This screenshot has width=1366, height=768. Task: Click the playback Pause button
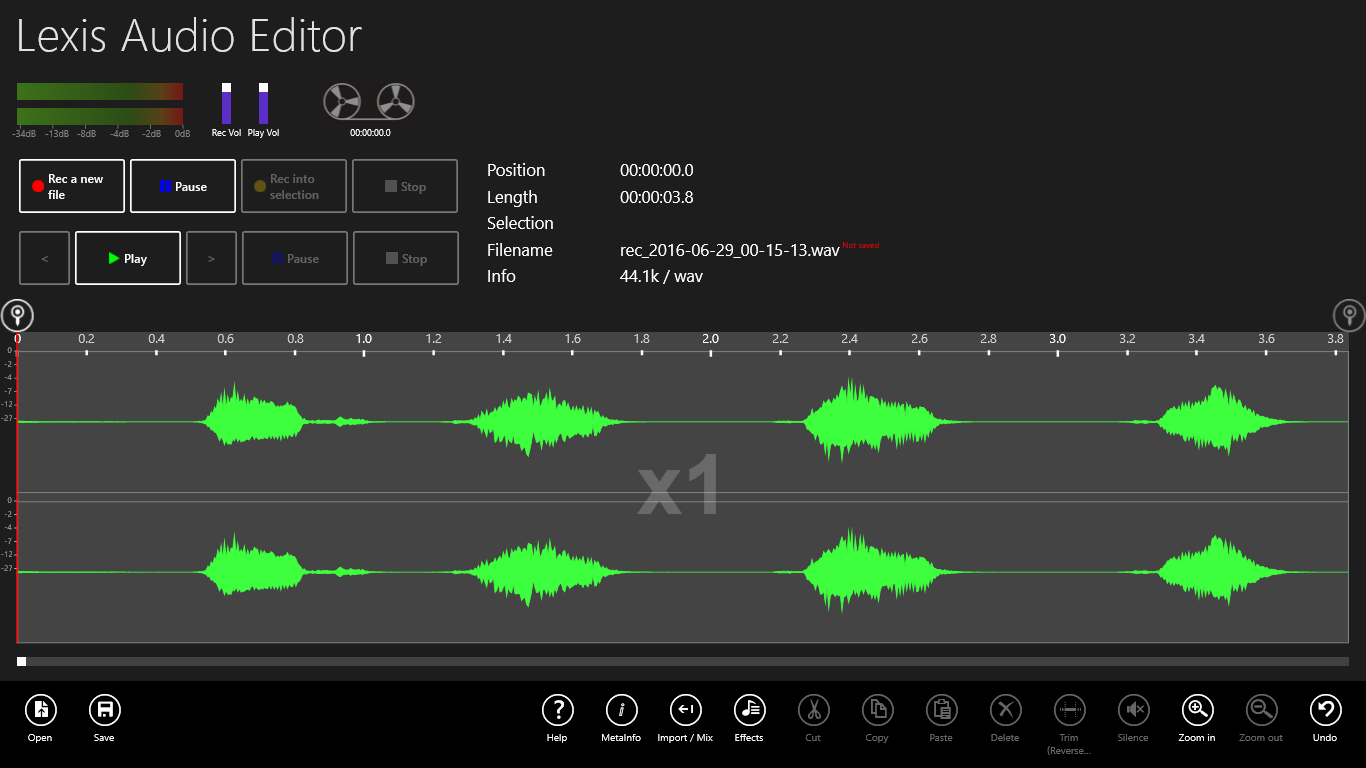[x=295, y=258]
